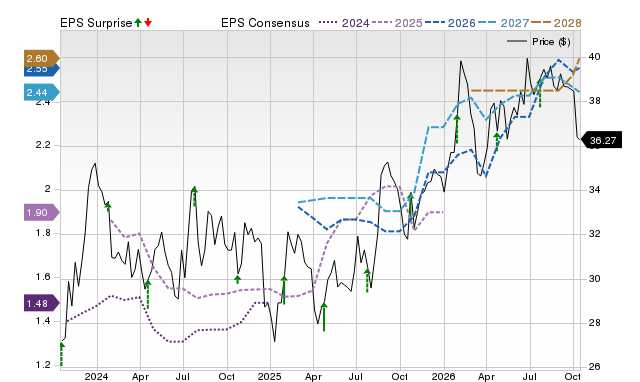640x382 pixels.
Task: Click the EPS surprise arrow in February 2025
Action: click(284, 290)
